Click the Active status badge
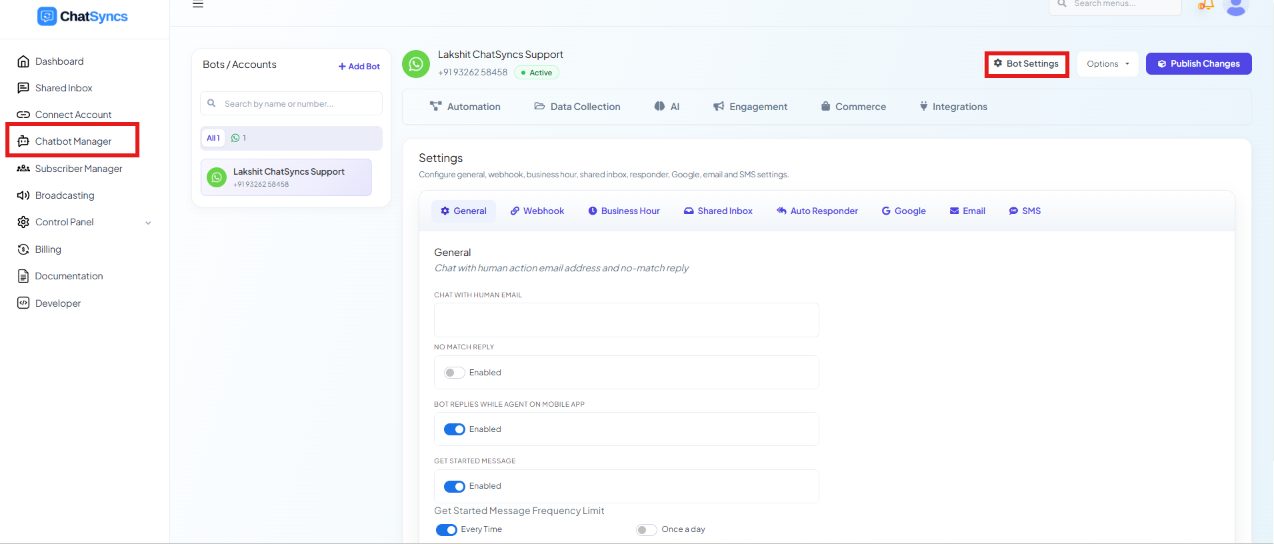The width and height of the screenshot is (1274, 544). point(537,72)
